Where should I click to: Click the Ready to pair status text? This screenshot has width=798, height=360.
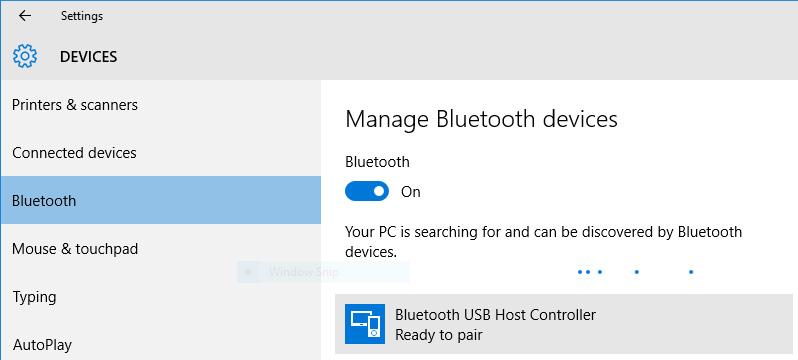pyautogui.click(x=439, y=335)
